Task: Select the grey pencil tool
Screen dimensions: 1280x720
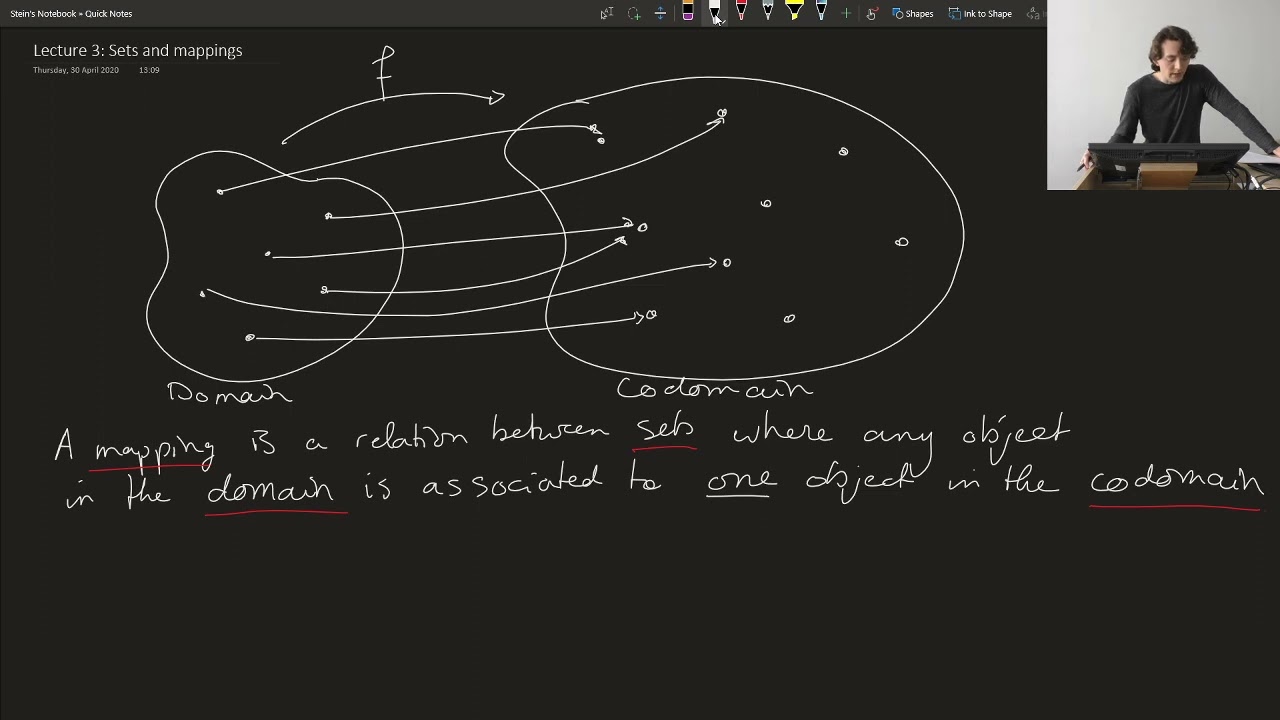Action: point(767,12)
